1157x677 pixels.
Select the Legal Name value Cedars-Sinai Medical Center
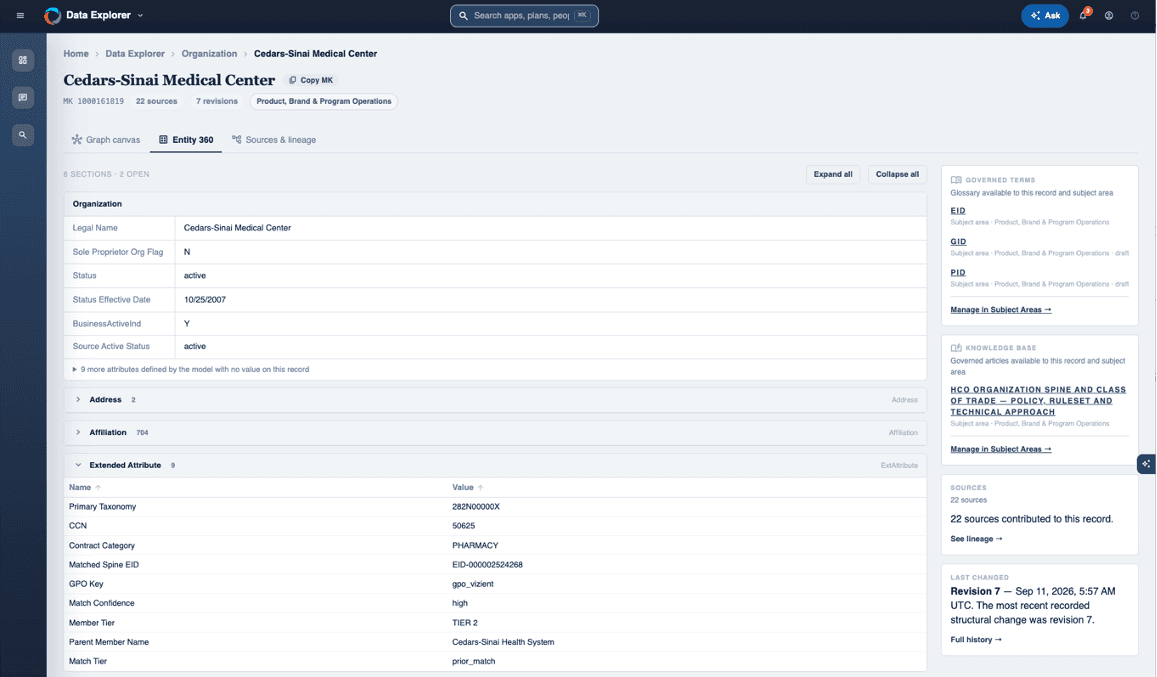[x=237, y=228]
